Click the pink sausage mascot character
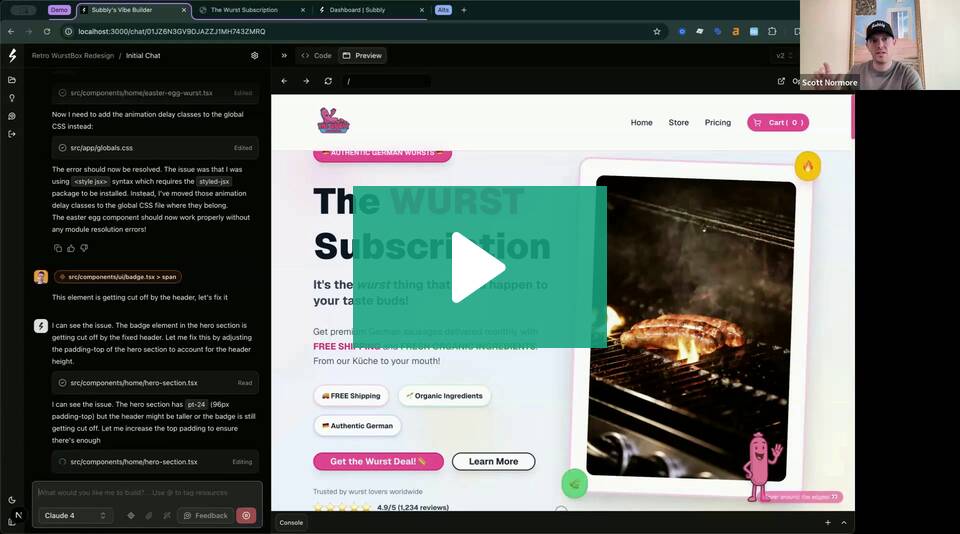 coord(760,467)
